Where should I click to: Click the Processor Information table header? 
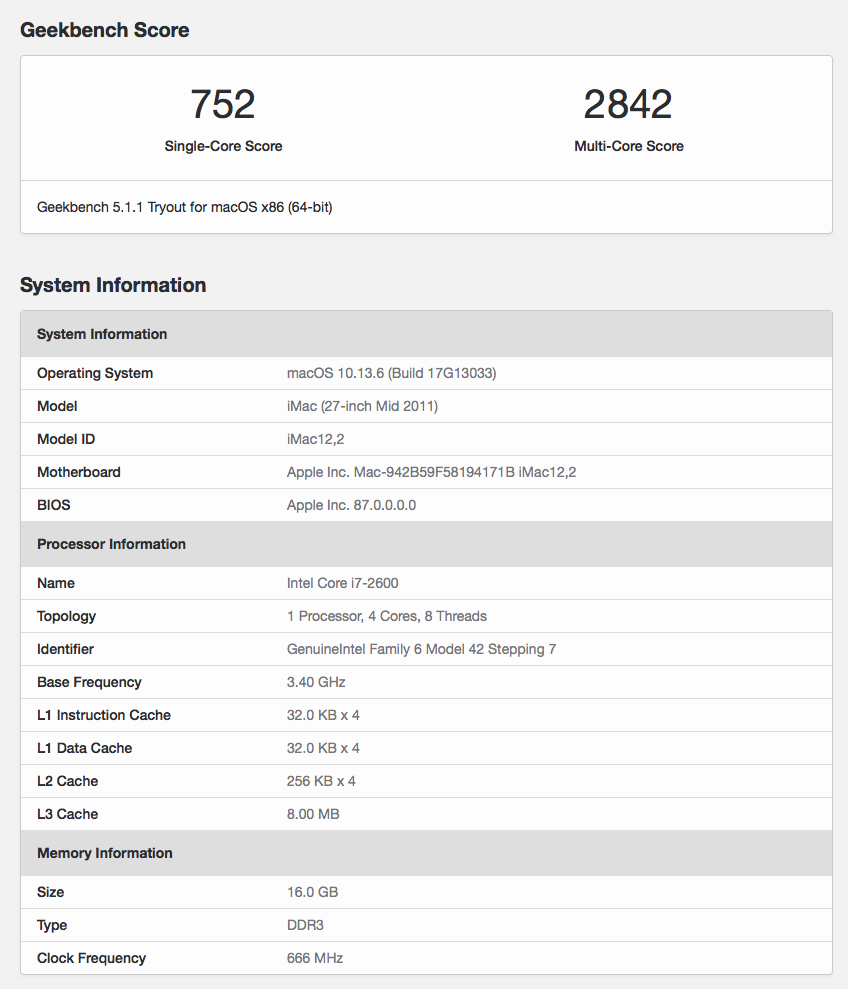coord(427,544)
